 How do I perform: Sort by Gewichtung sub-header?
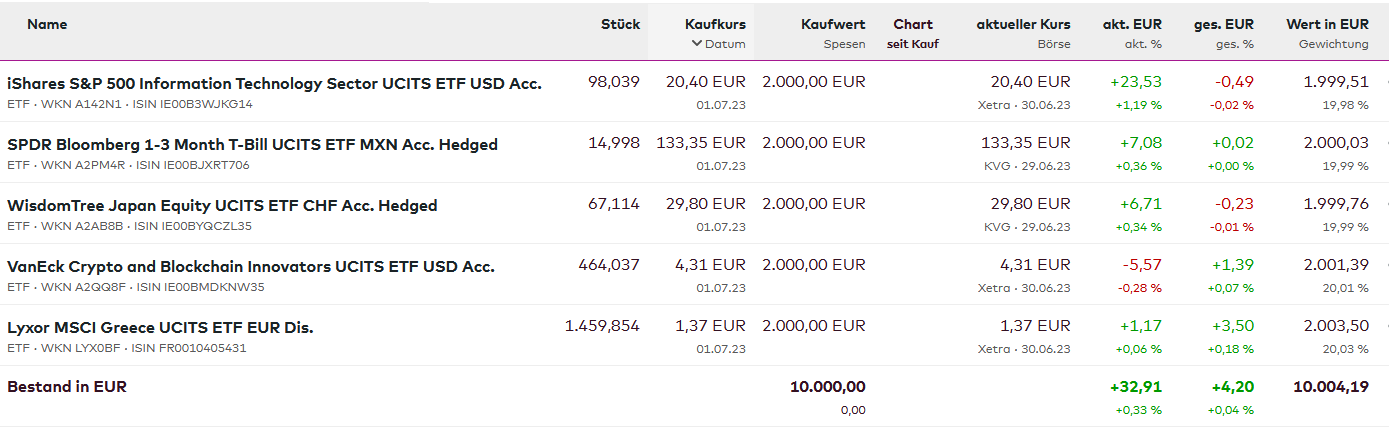[x=1333, y=44]
